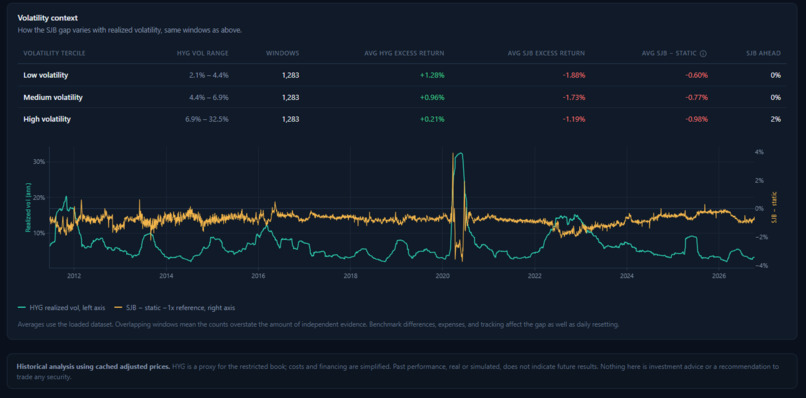Click the -0.98% SJB − static value
The height and width of the screenshot is (398, 806).
click(697, 119)
